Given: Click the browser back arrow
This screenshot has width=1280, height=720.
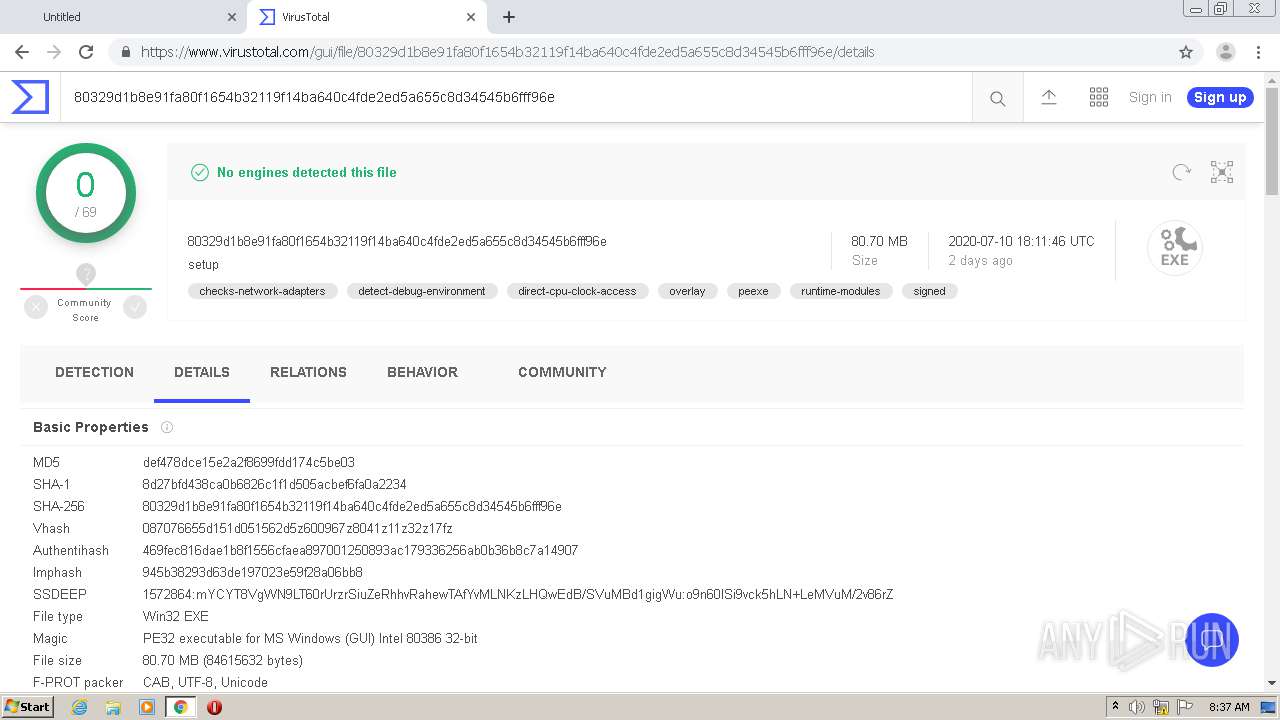Looking at the screenshot, I should [x=22, y=52].
